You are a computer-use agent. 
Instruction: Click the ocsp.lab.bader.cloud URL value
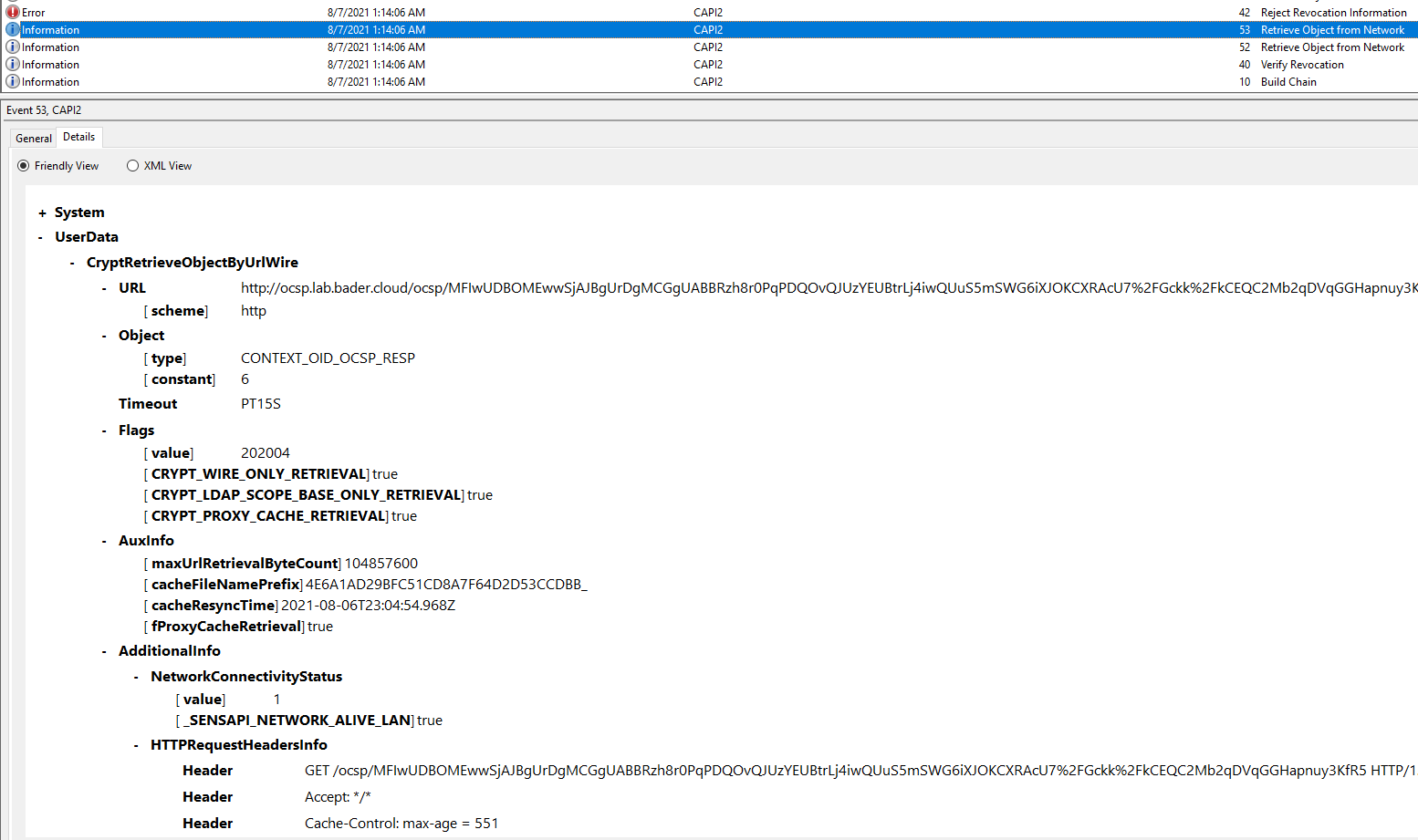tap(547, 287)
